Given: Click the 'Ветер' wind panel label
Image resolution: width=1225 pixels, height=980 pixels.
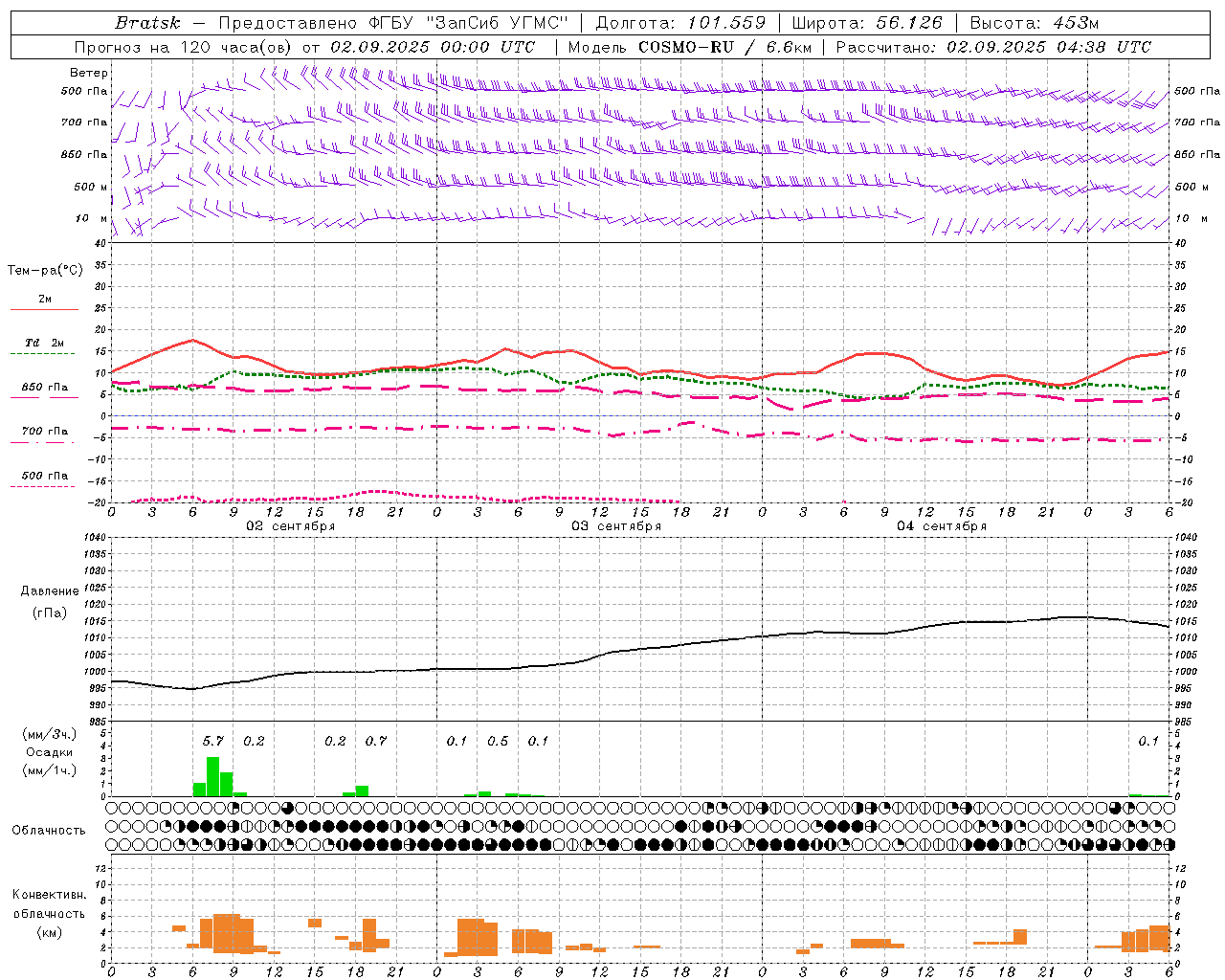Looking at the screenshot, I should pyautogui.click(x=89, y=73).
